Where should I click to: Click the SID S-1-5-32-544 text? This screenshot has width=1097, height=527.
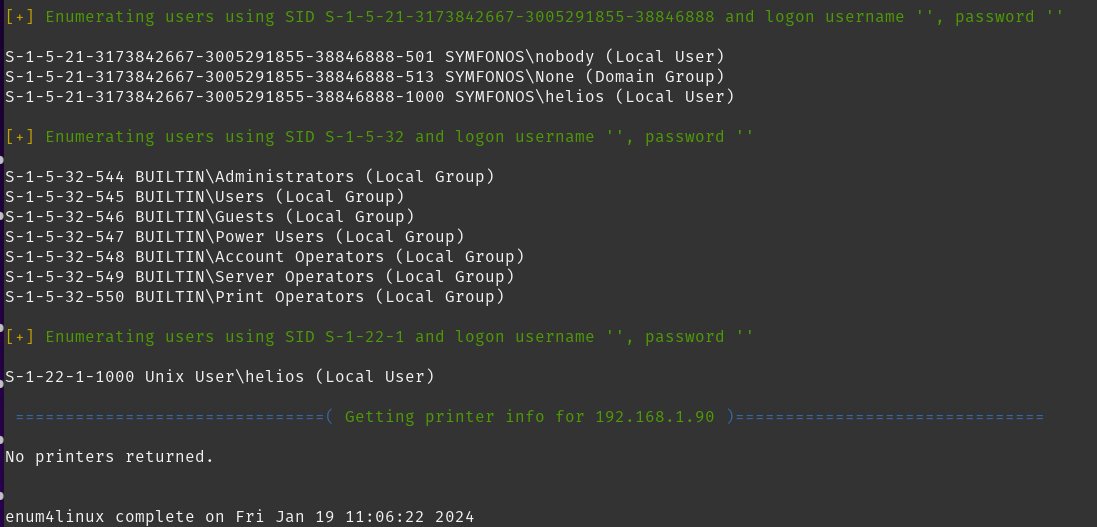(x=65, y=176)
